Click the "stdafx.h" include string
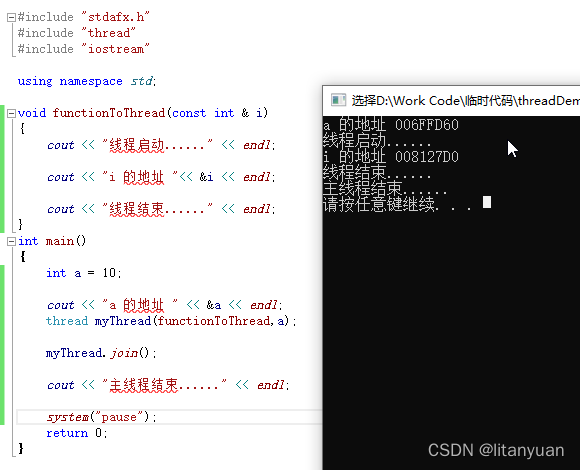The height and width of the screenshot is (470, 580). tap(115, 17)
